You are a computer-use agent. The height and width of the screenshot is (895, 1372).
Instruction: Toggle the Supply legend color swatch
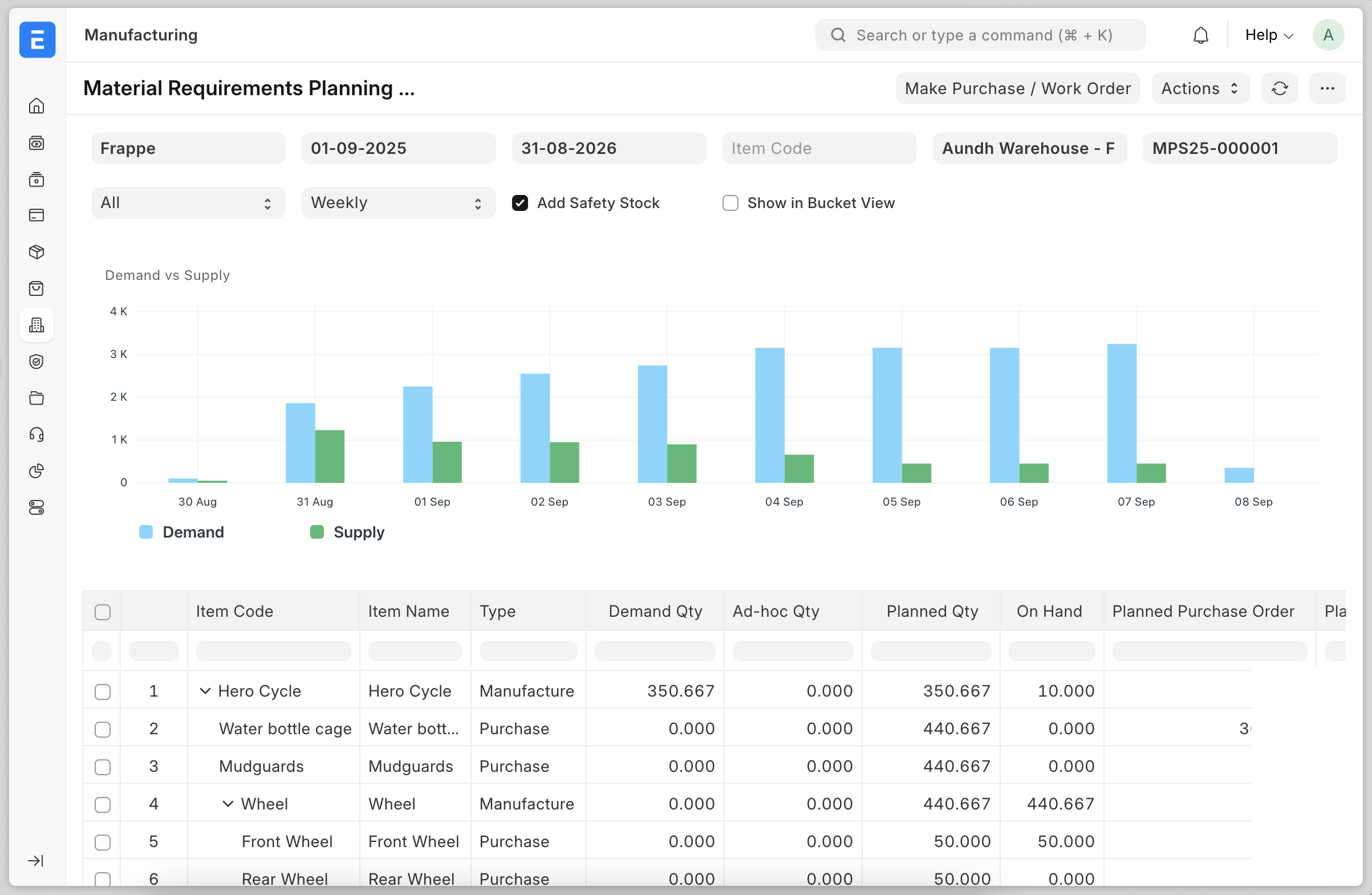pyautogui.click(x=316, y=532)
